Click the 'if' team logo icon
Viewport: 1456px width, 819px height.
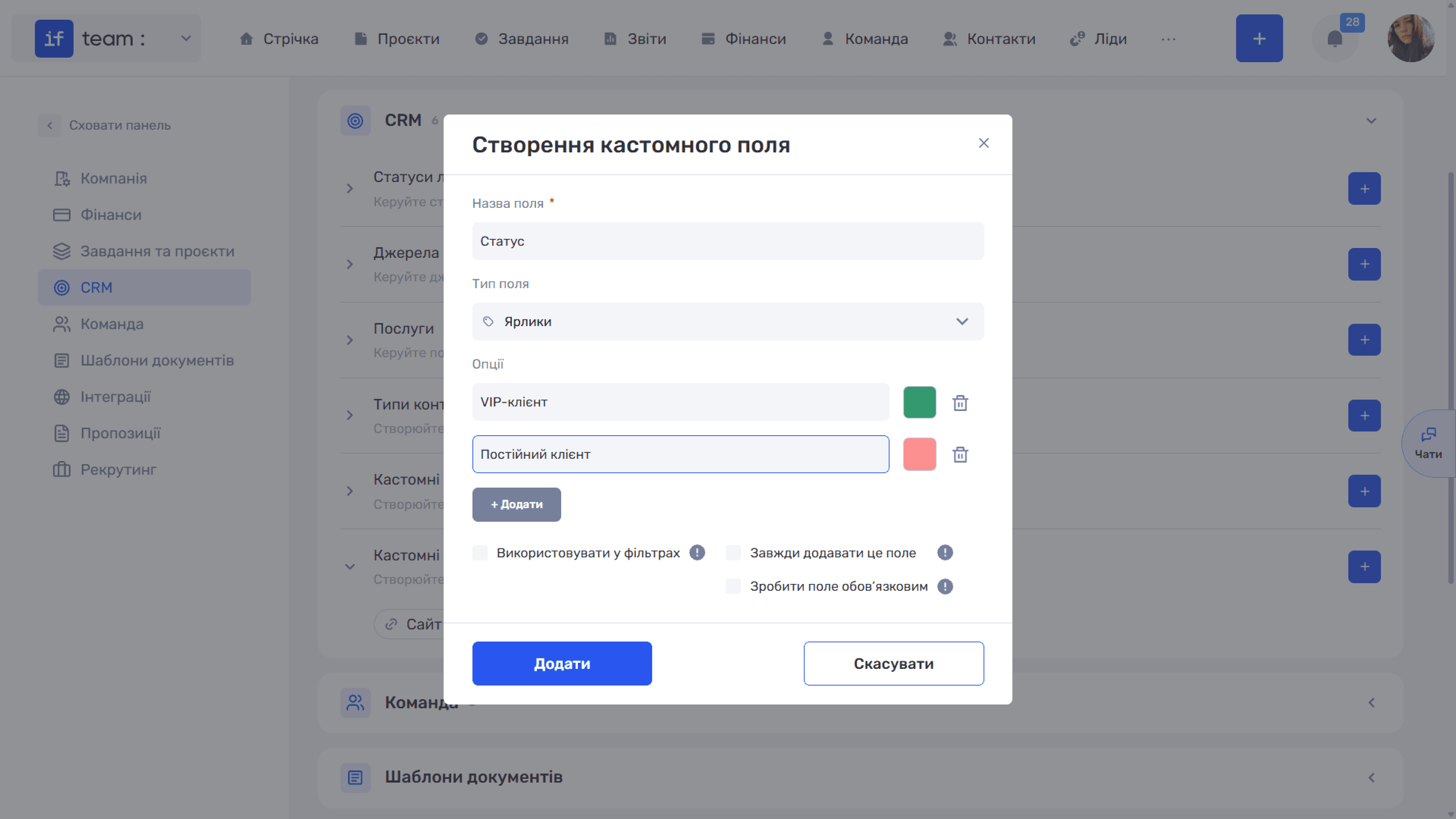[x=54, y=38]
